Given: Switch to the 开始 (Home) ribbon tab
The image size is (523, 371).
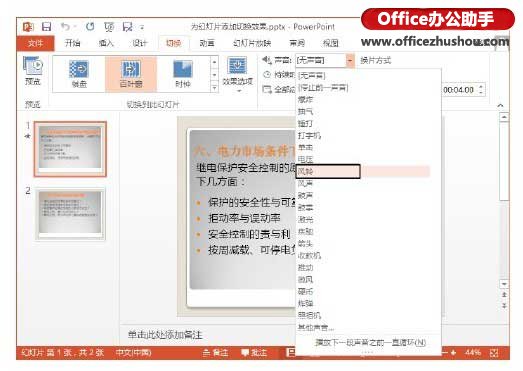Looking at the screenshot, I should click(x=72, y=43).
